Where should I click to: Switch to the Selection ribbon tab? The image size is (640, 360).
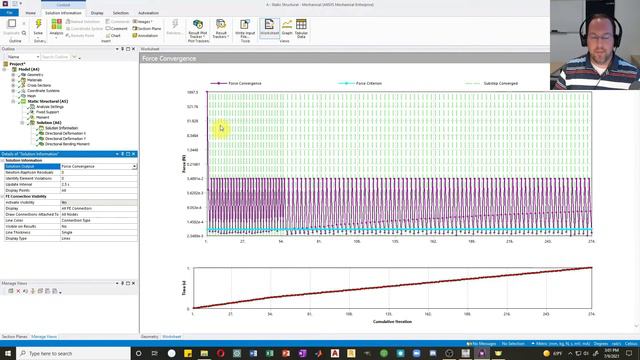tap(120, 13)
